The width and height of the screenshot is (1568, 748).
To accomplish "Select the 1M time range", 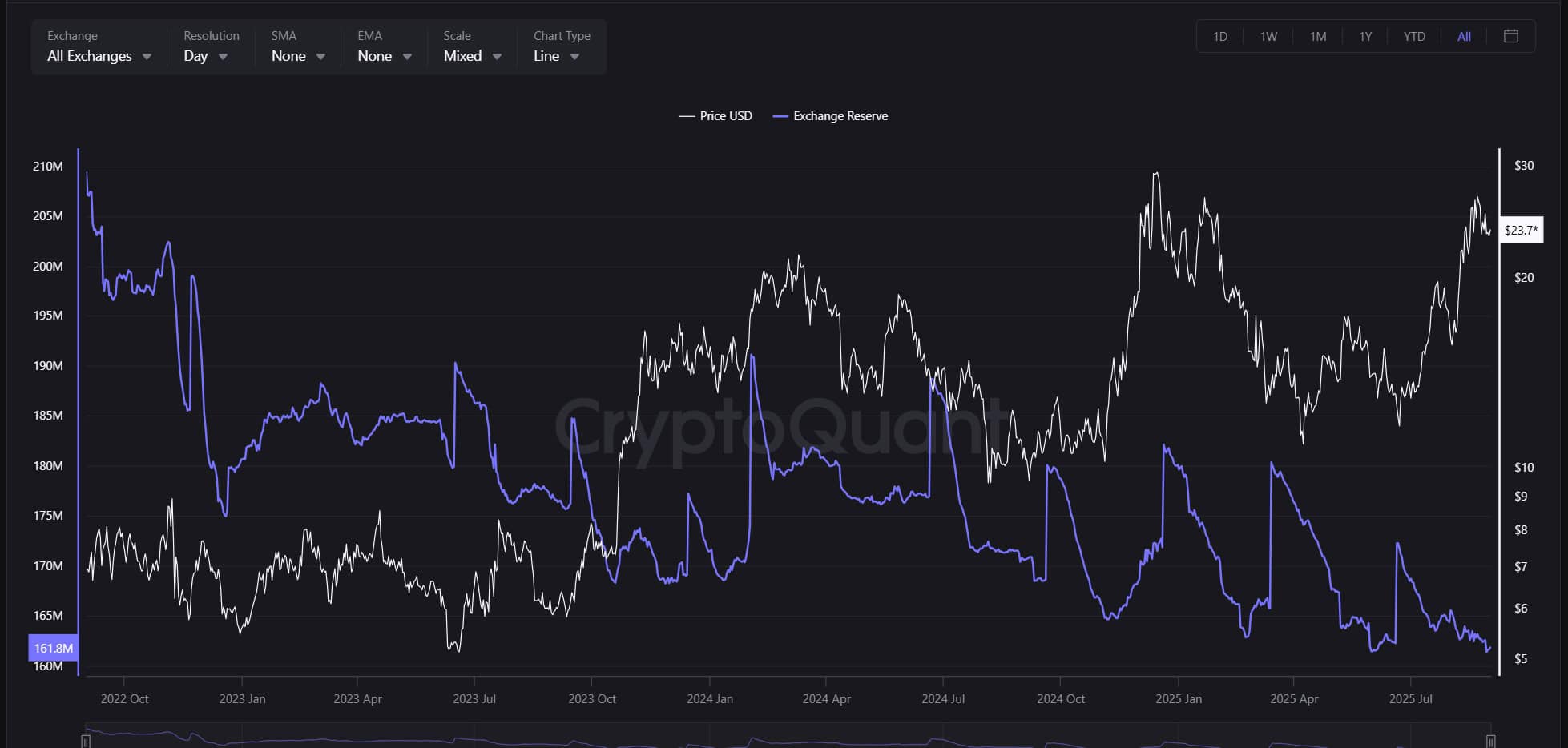I will (x=1317, y=37).
